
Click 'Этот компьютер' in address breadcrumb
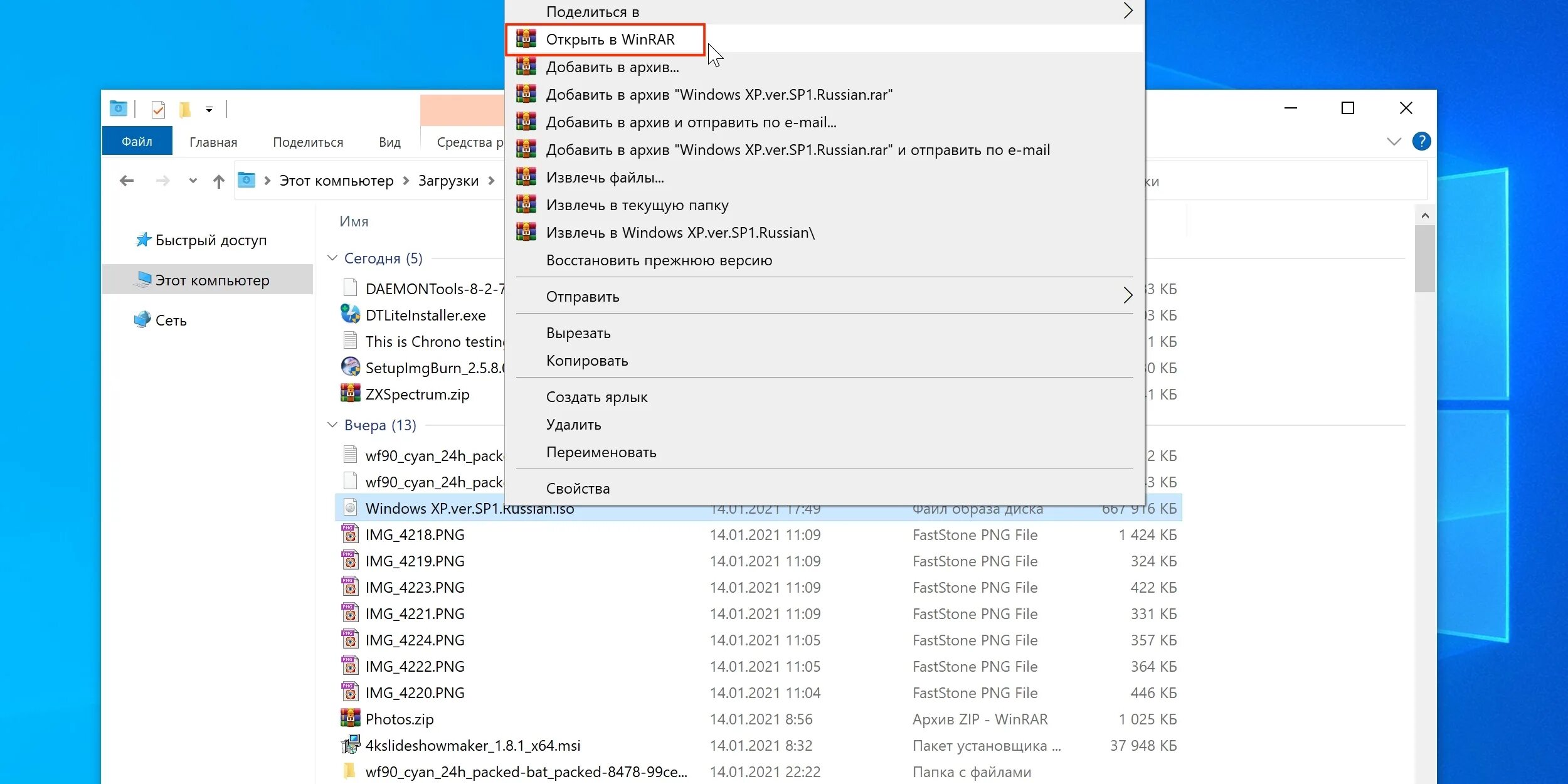pyautogui.click(x=336, y=181)
